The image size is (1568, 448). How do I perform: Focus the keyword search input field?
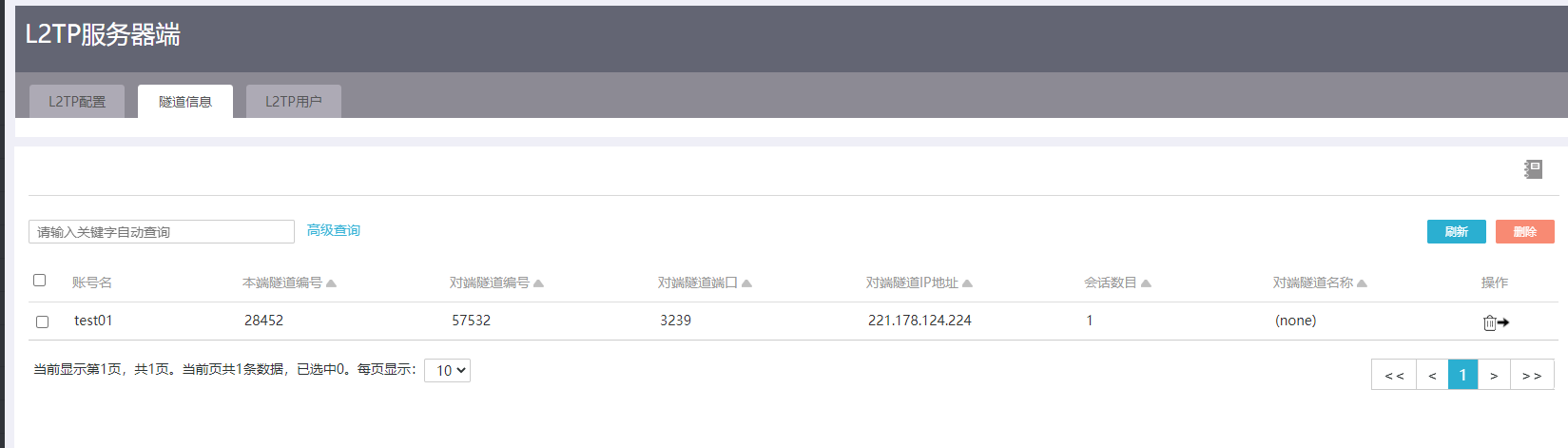pos(162,232)
